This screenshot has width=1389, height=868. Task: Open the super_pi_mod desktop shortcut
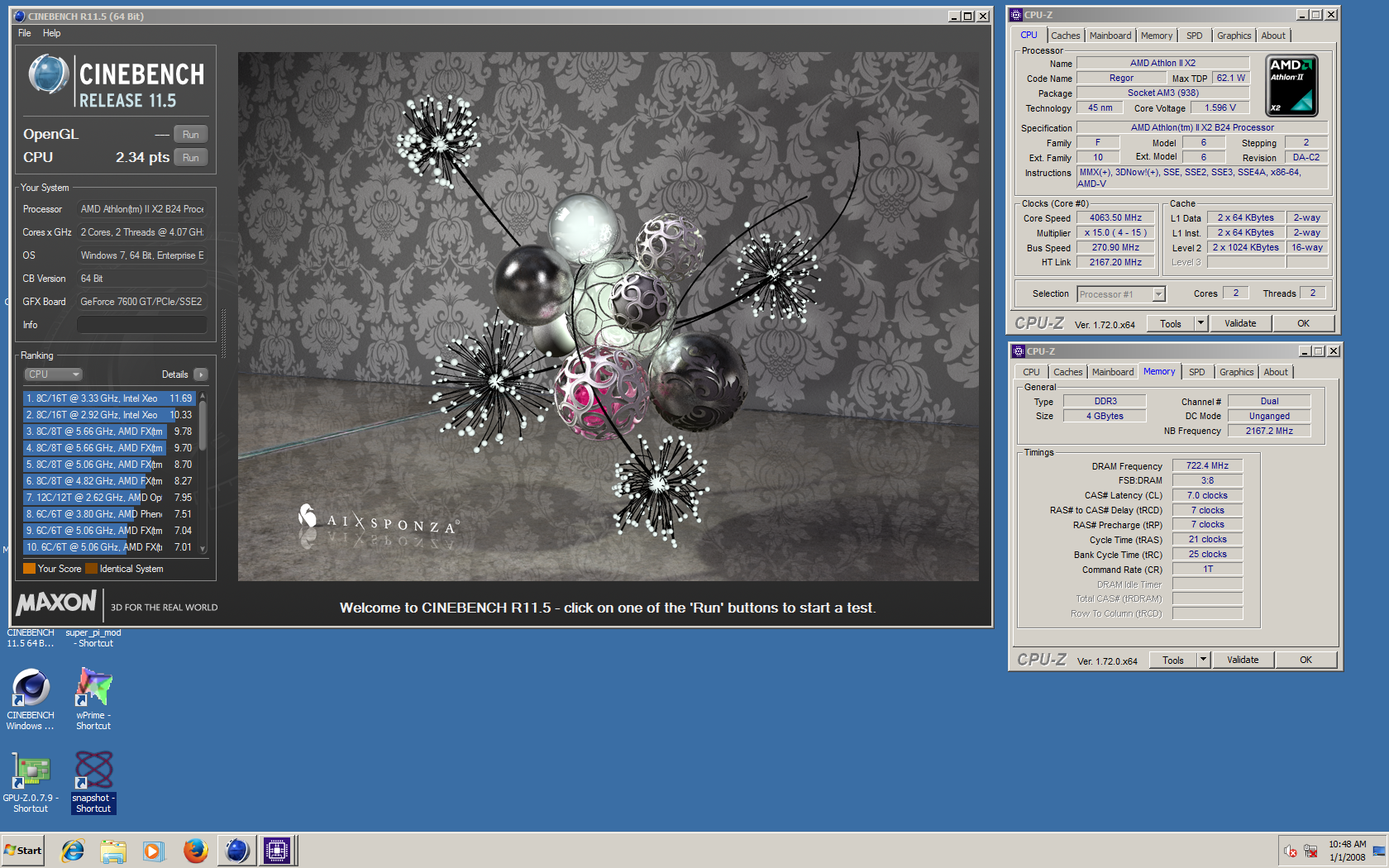[93, 637]
